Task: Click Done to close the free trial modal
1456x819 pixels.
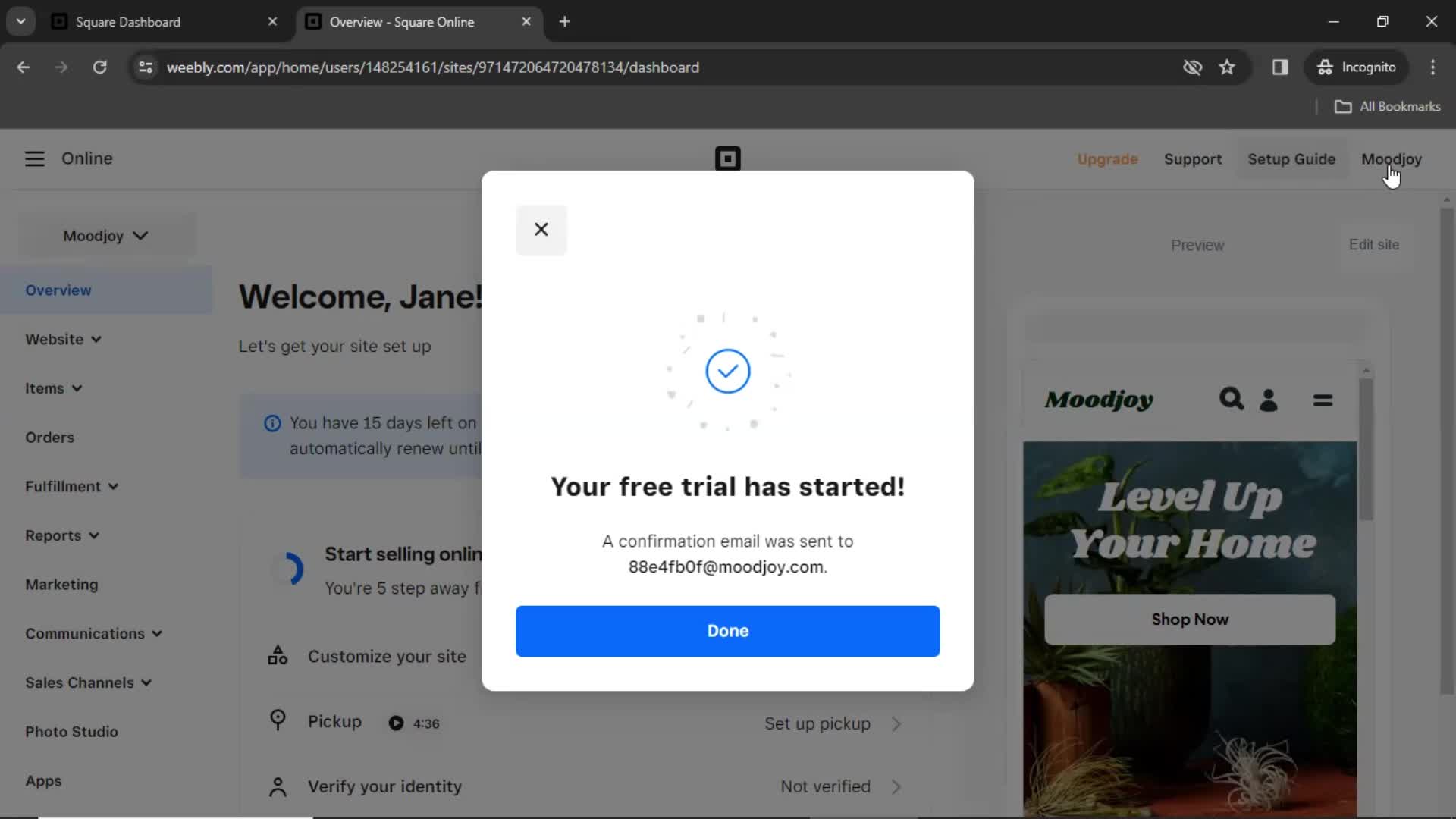Action: 728,630
